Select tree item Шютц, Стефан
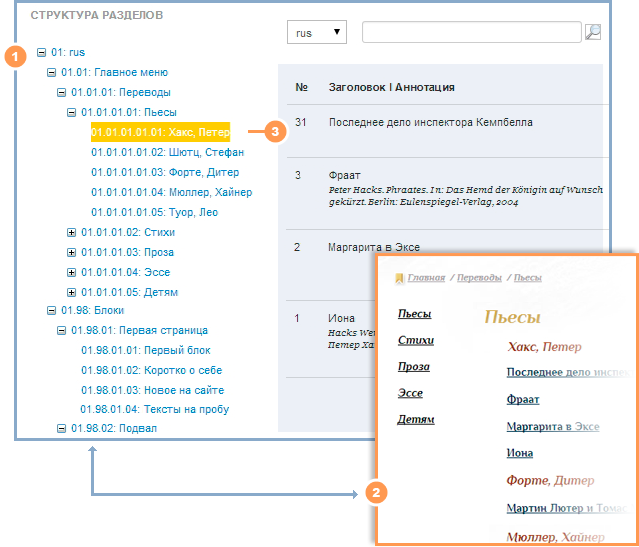This screenshot has width=639, height=547. [x=167, y=153]
